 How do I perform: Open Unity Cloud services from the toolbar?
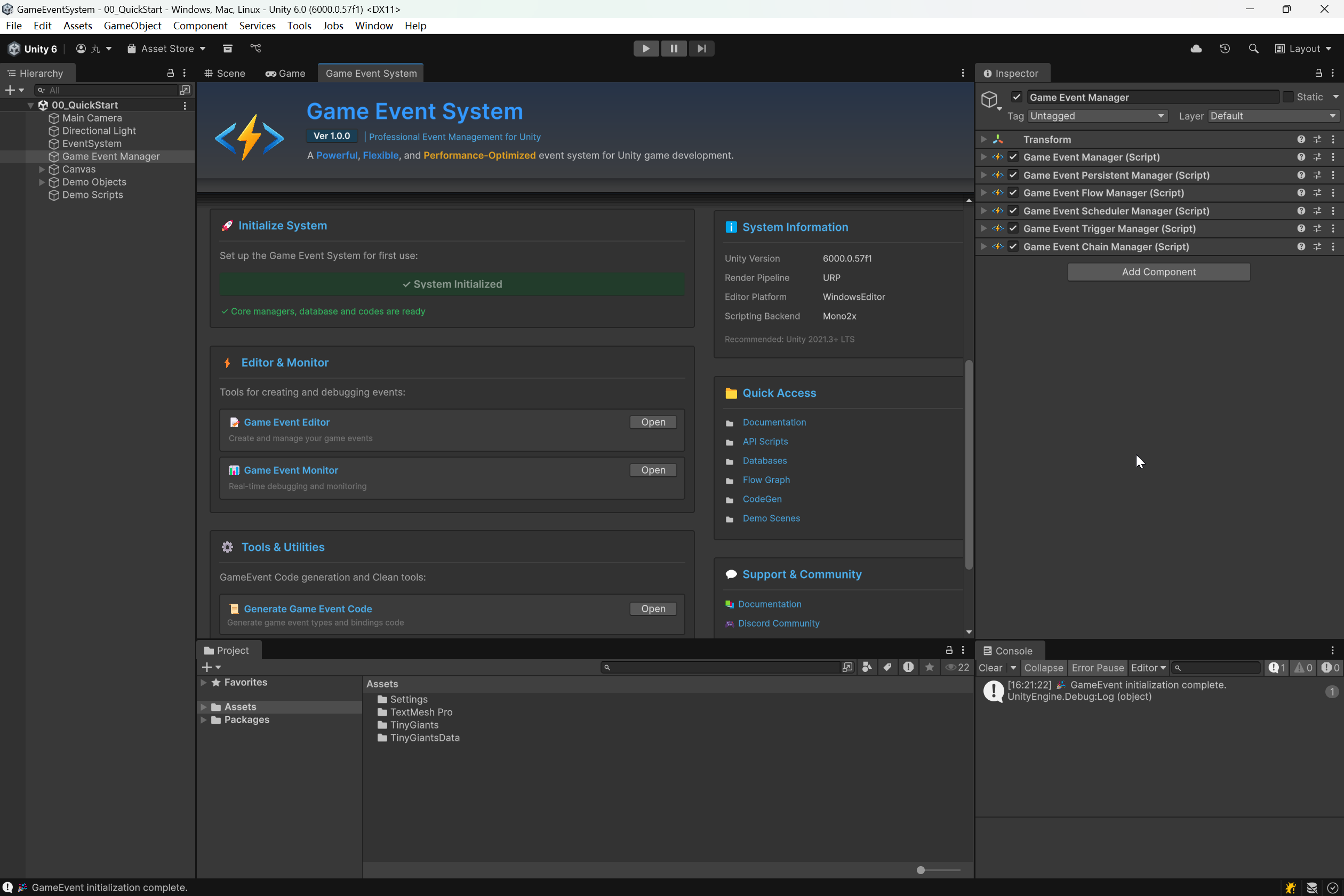(x=1195, y=49)
